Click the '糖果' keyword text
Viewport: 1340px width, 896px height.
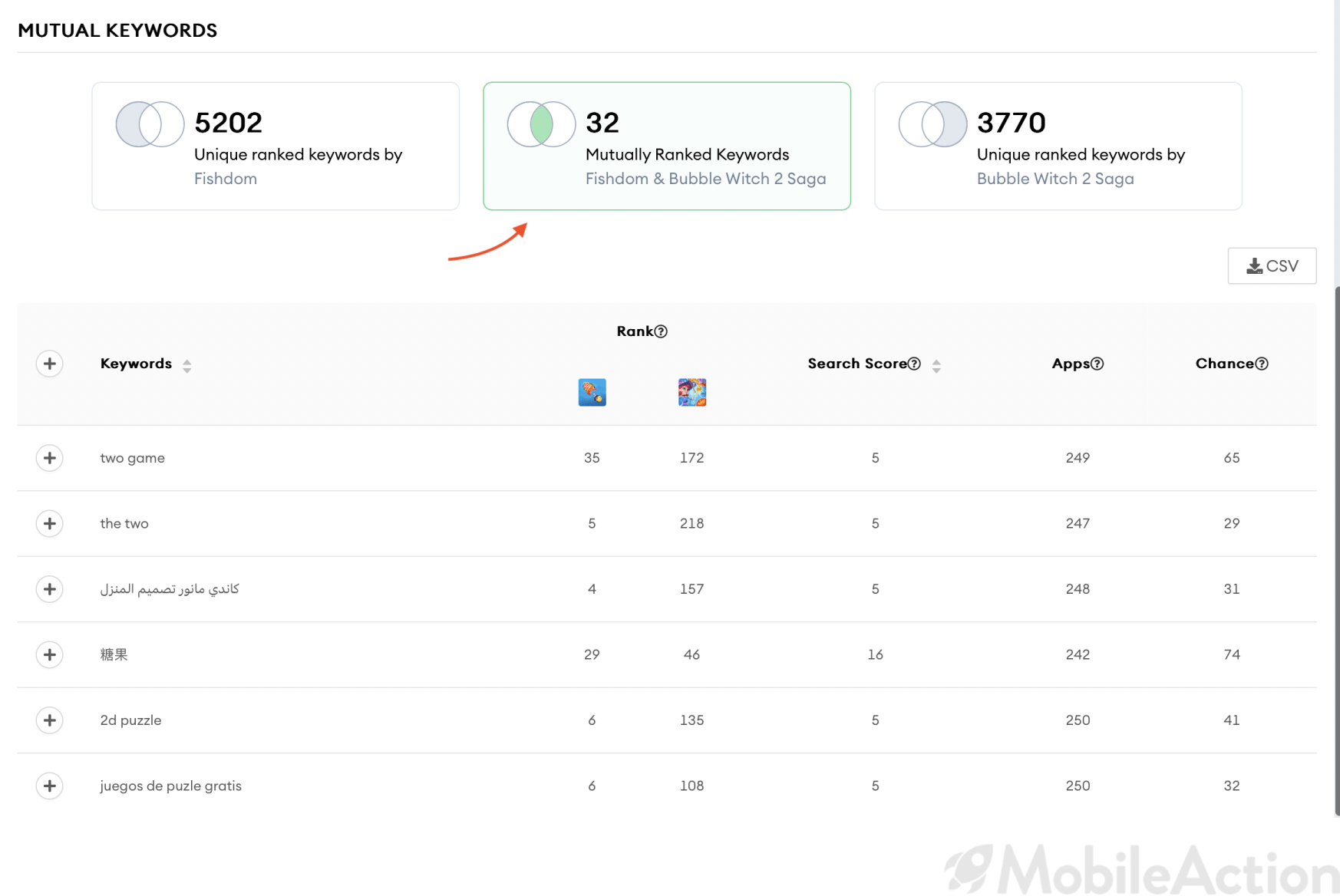pyautogui.click(x=114, y=654)
